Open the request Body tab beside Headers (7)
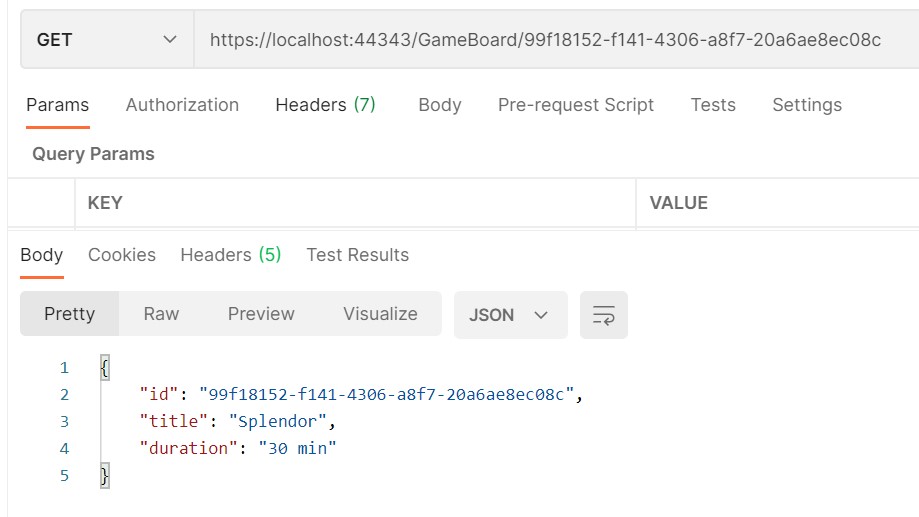Viewport: 919px width, 517px height. click(x=439, y=105)
